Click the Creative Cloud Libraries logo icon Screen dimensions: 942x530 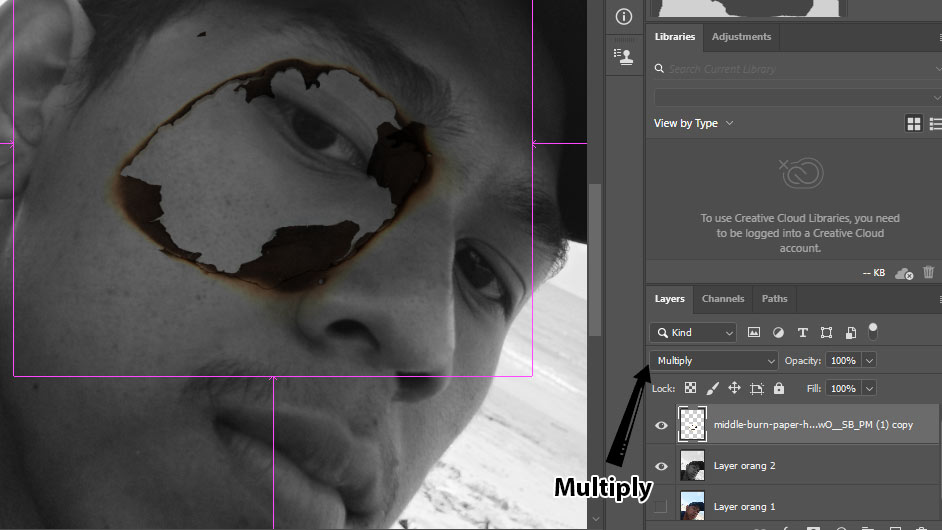800,173
